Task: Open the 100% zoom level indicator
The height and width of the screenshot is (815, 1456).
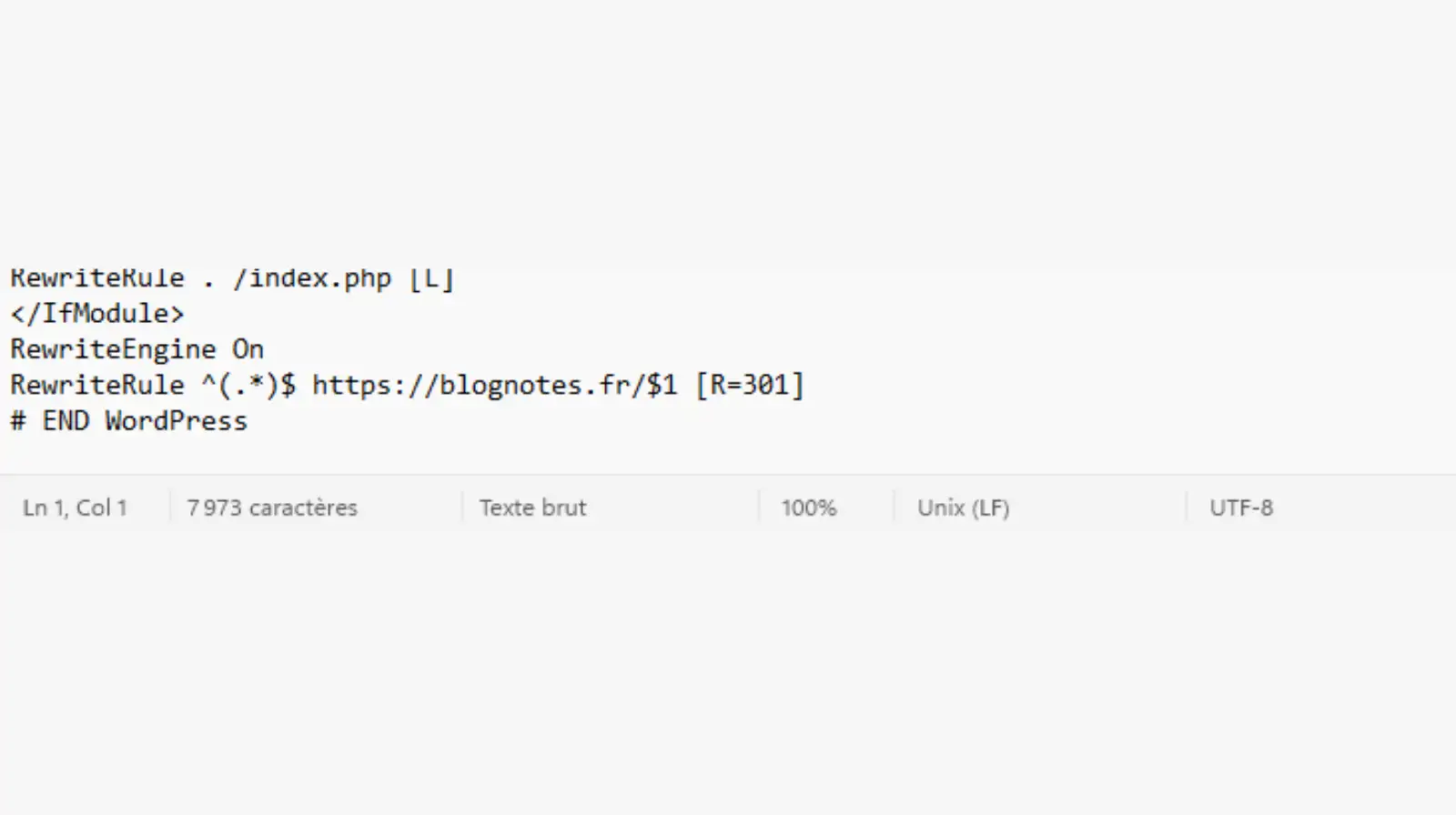Action: (x=808, y=508)
